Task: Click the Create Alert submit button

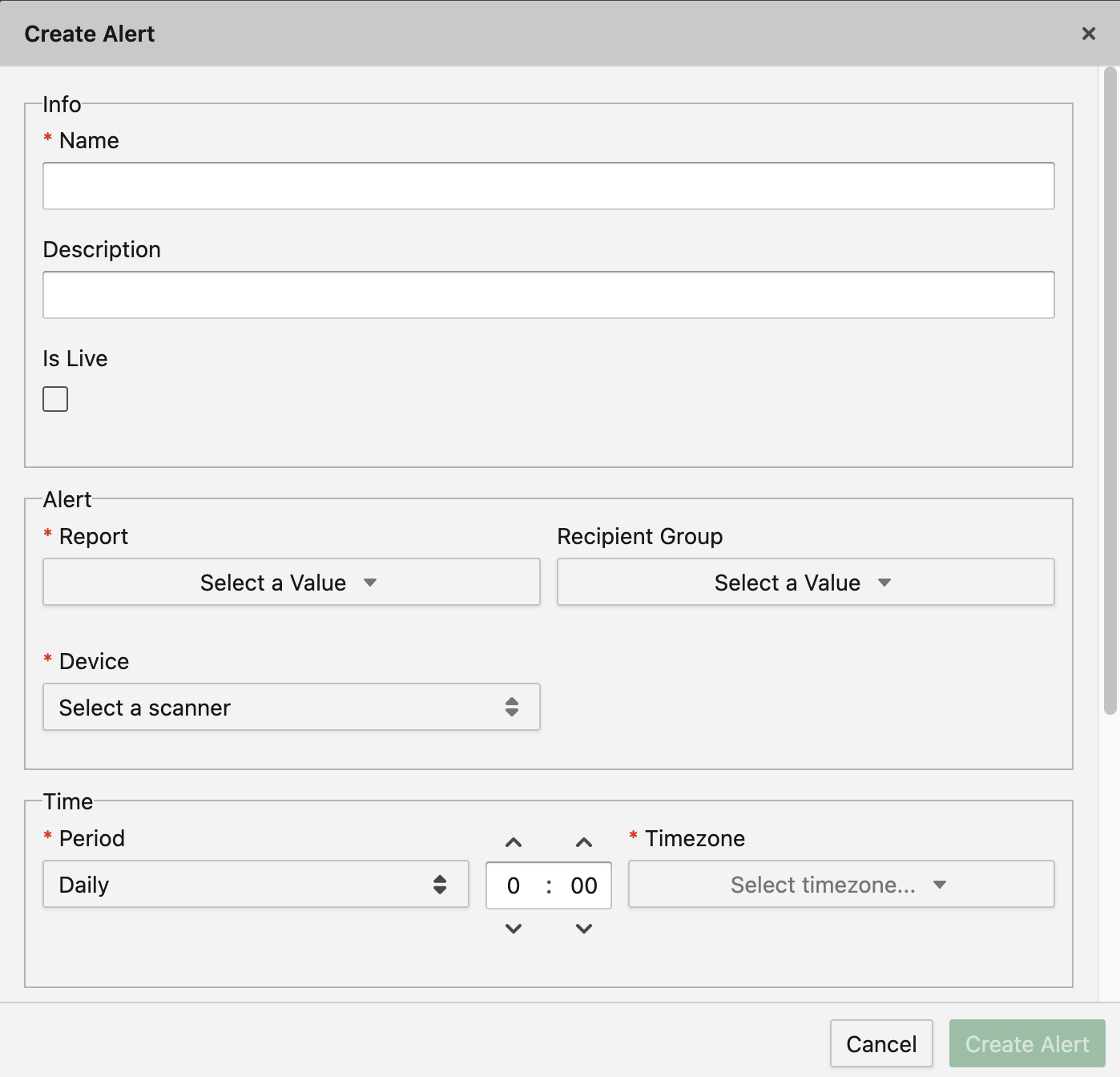Action: click(x=1026, y=1044)
